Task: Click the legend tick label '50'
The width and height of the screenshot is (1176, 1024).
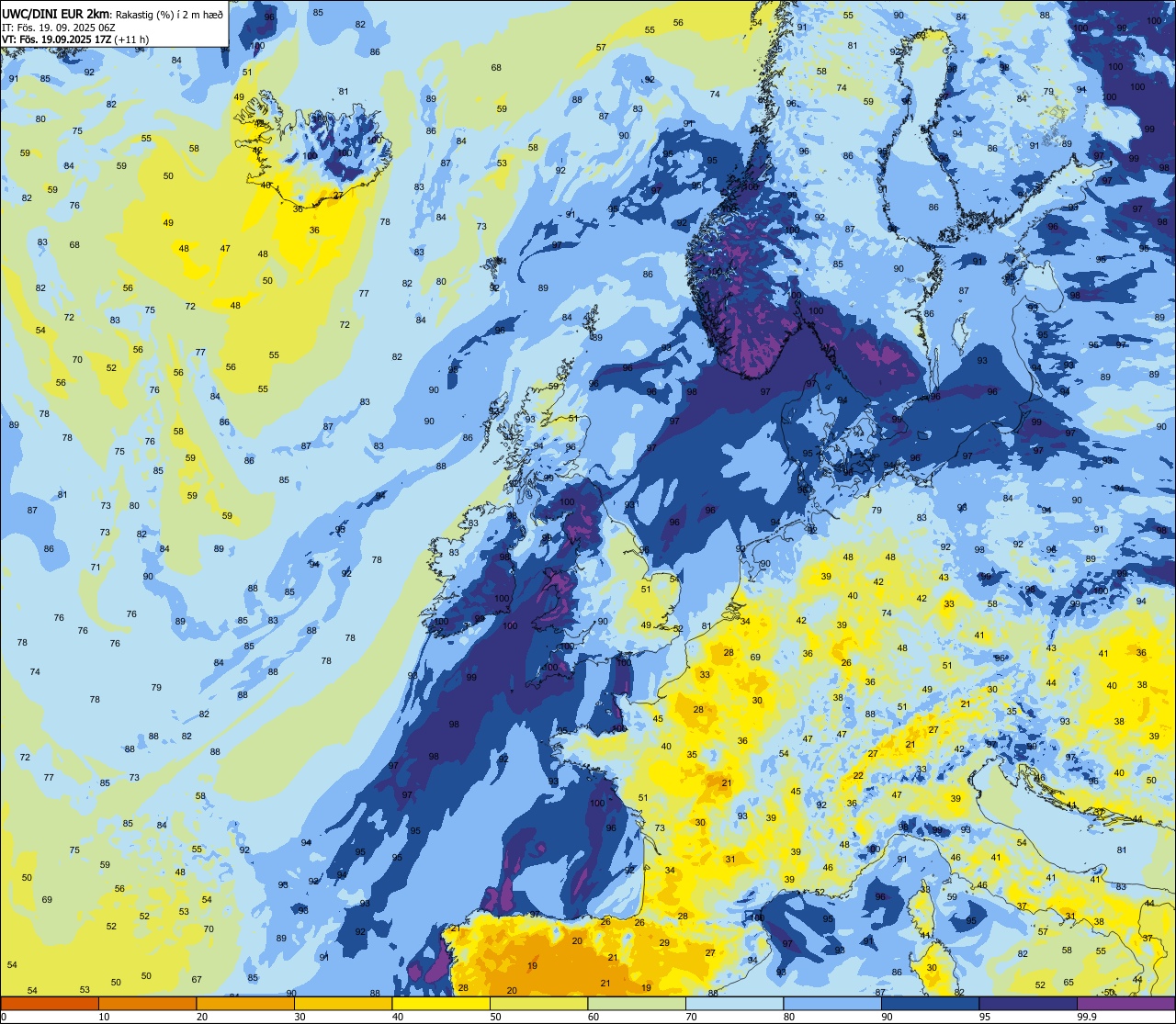Action: coord(495,1017)
